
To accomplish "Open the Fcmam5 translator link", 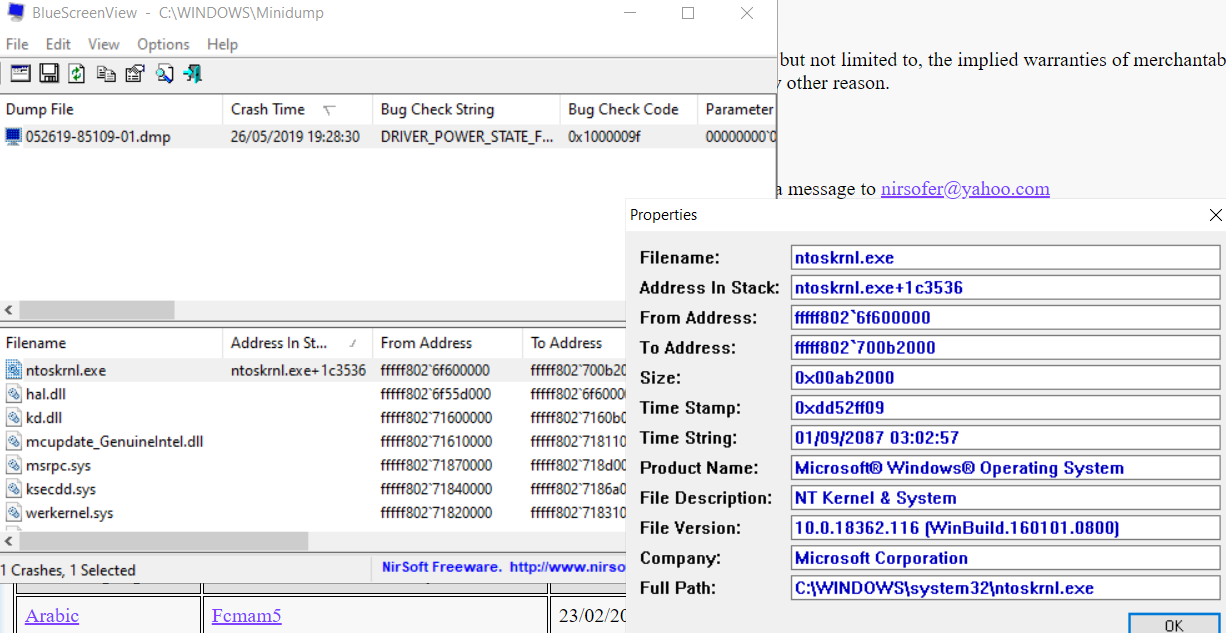I will (246, 616).
